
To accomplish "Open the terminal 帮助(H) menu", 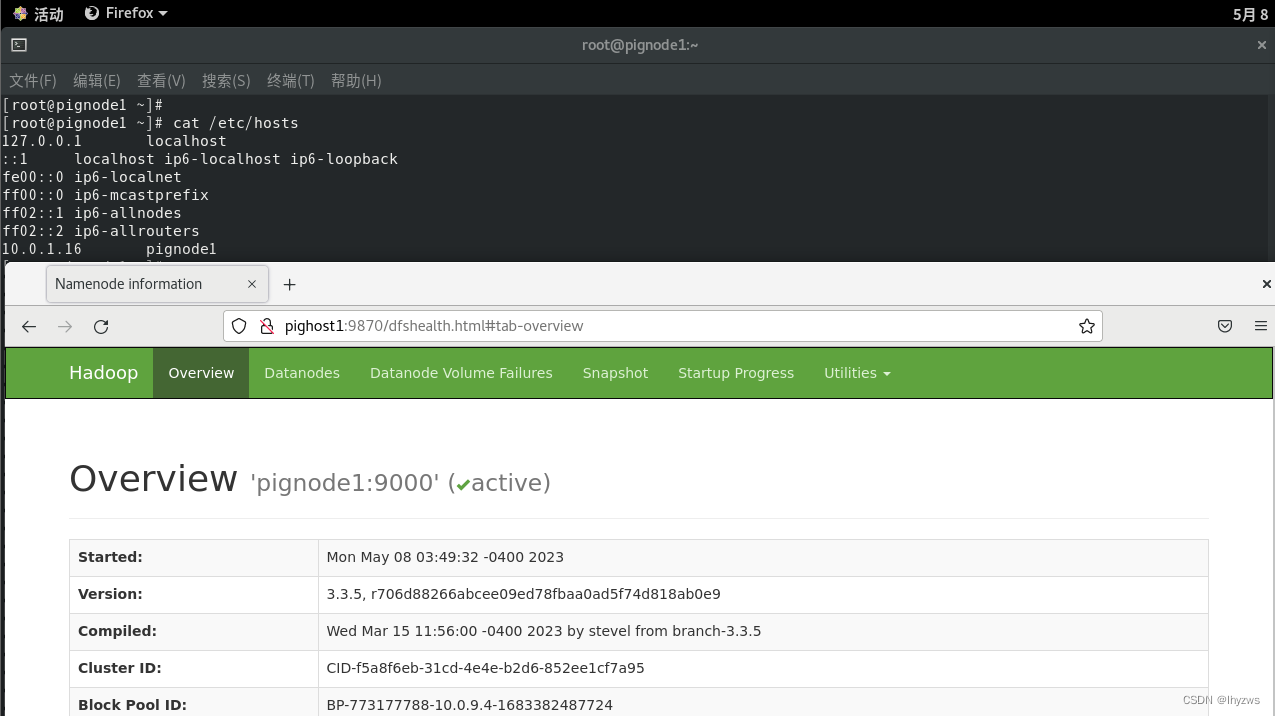I will [x=356, y=81].
